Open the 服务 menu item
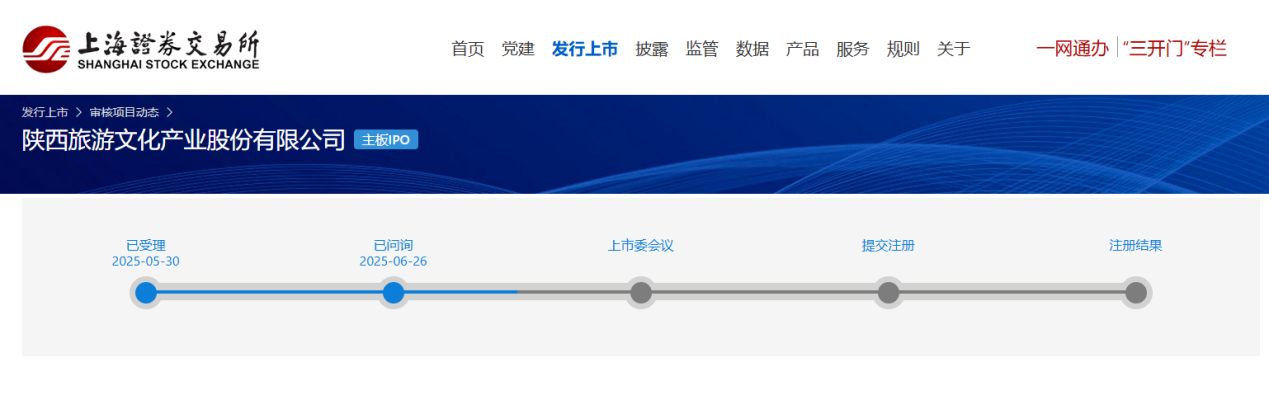 point(853,48)
